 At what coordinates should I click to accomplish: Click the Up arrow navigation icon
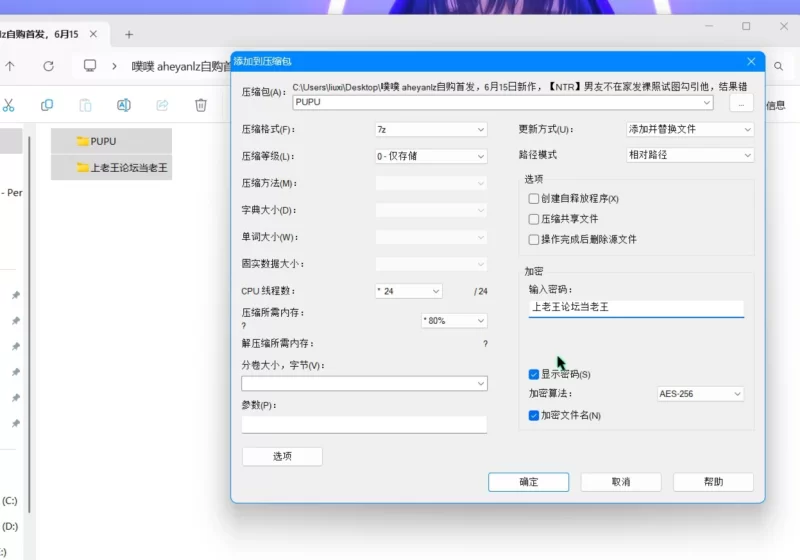tap(10, 66)
